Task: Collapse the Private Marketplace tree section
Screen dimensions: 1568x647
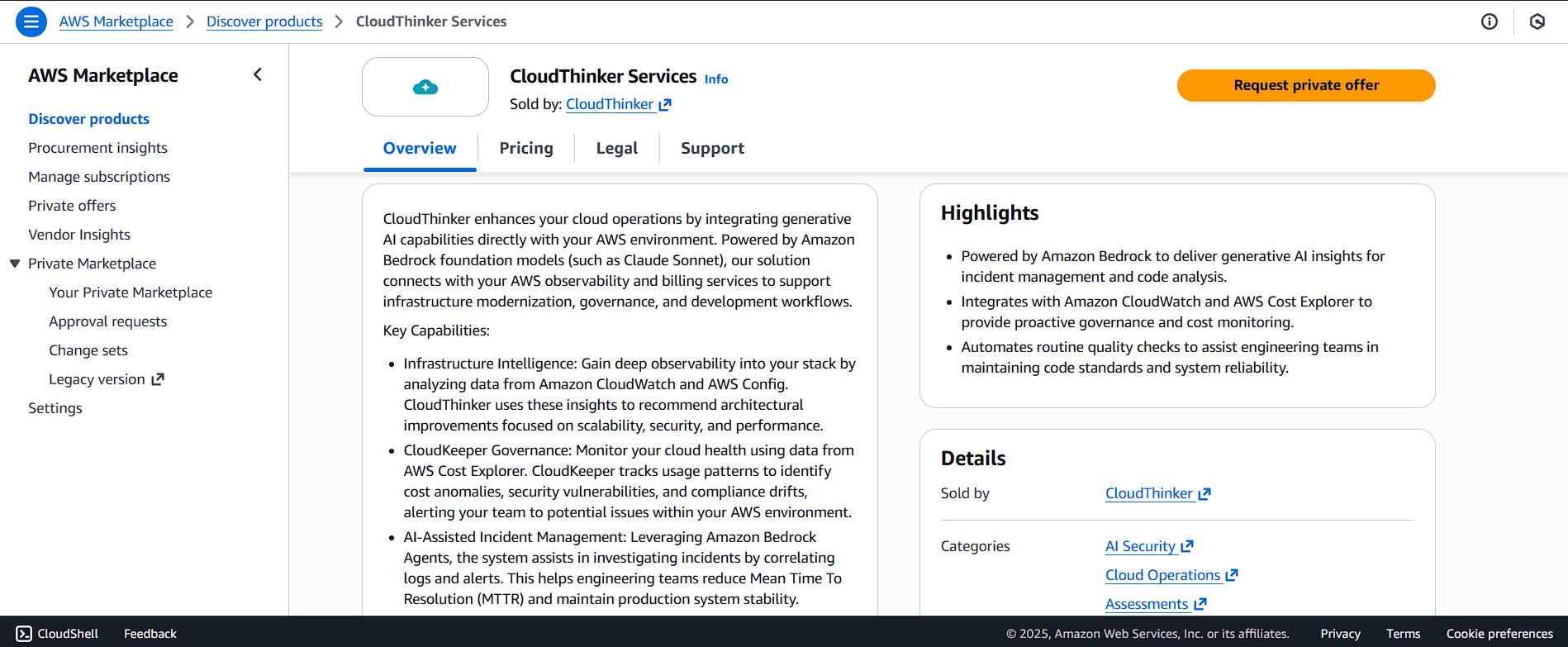Action: 14,264
